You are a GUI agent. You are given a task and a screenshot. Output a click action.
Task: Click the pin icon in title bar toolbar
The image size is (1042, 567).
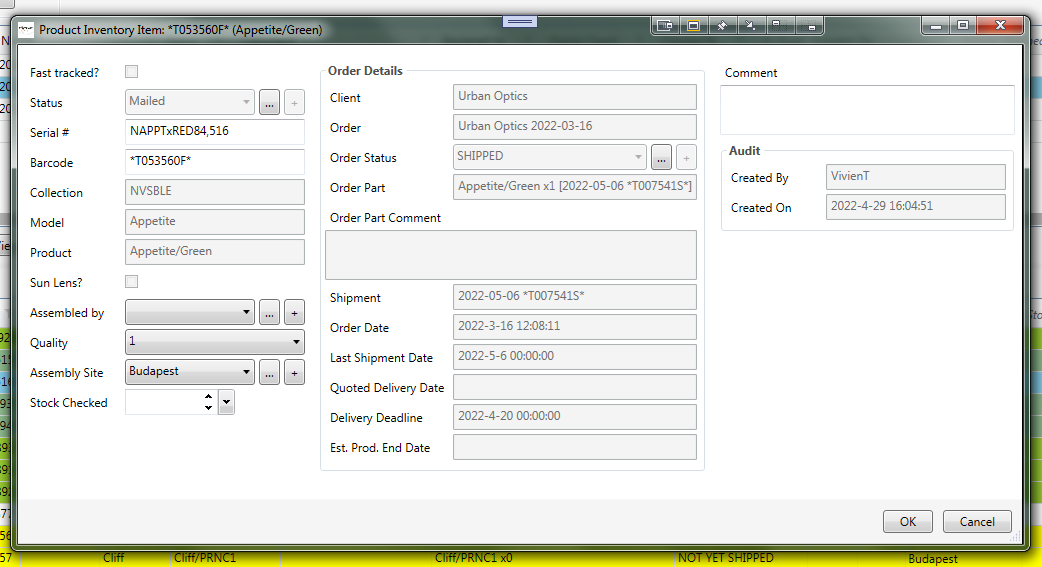coord(720,26)
